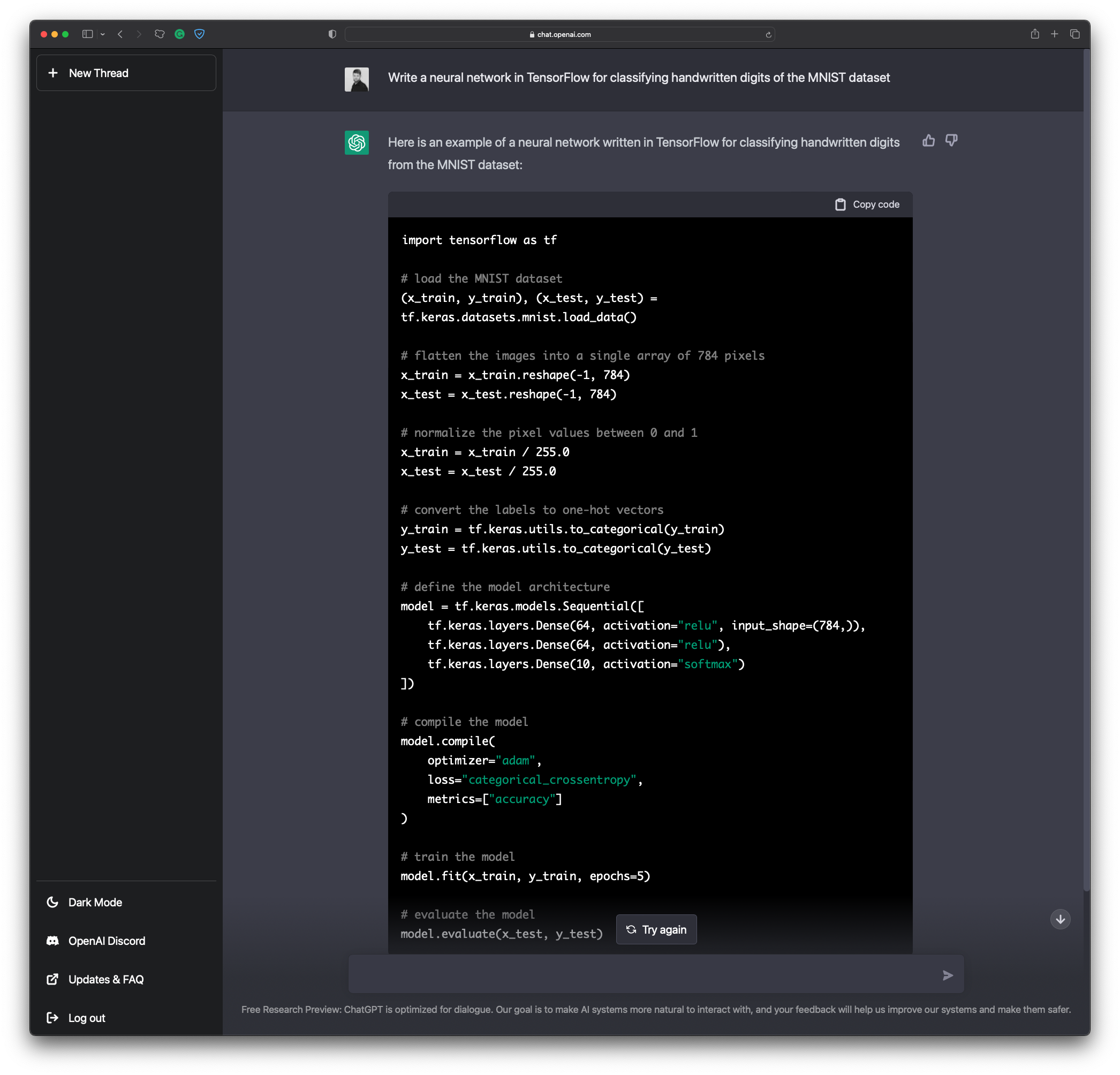The image size is (1120, 1075).
Task: Click the scroll-to-bottom arrow button
Action: click(x=1060, y=919)
